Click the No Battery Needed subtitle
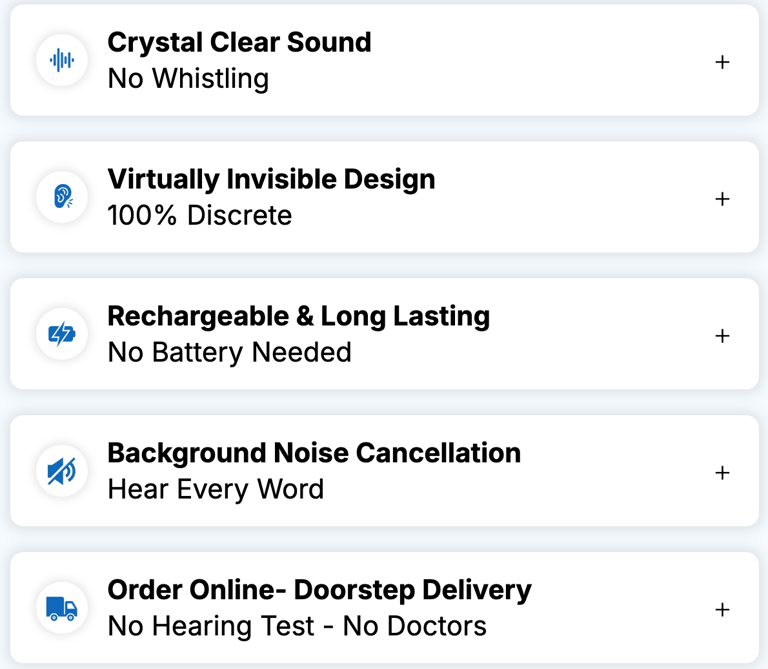768x669 pixels. tap(229, 353)
